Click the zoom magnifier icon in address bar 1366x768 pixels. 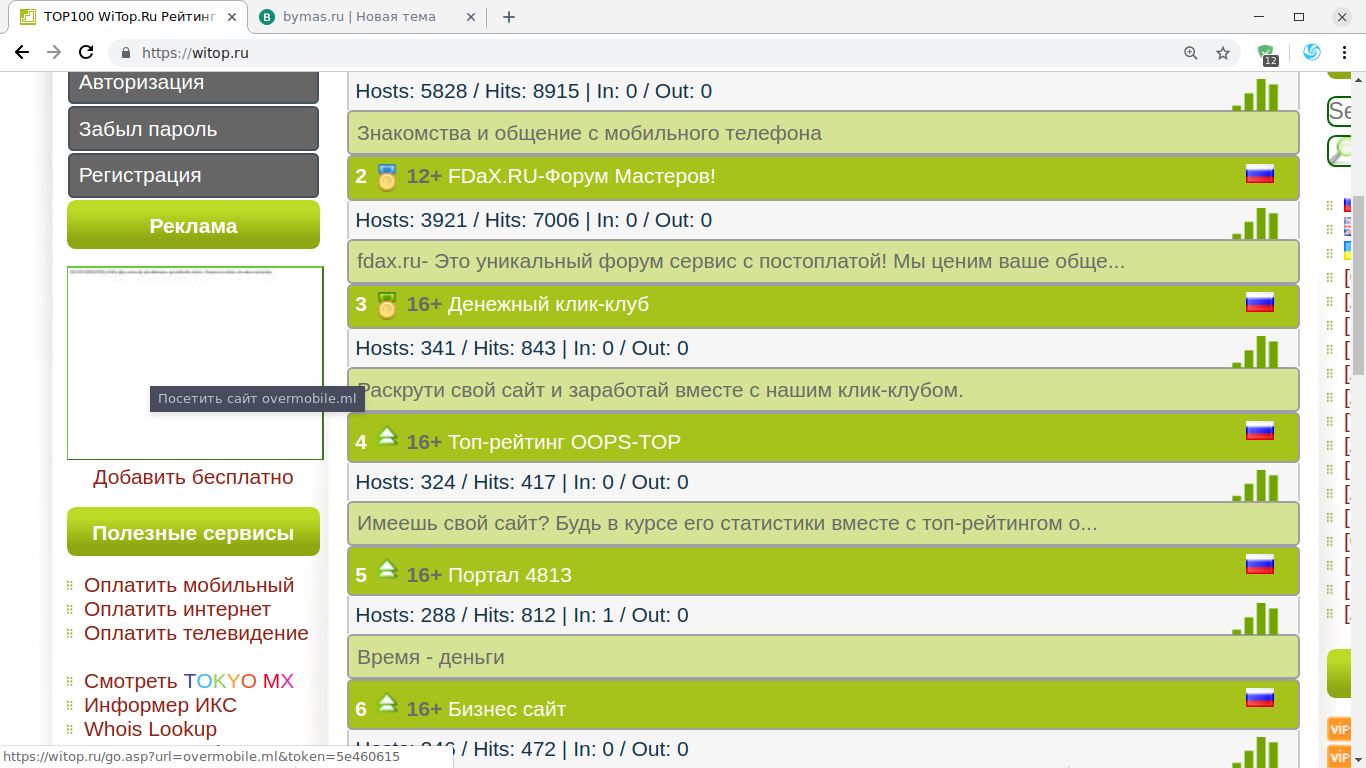(x=1190, y=53)
